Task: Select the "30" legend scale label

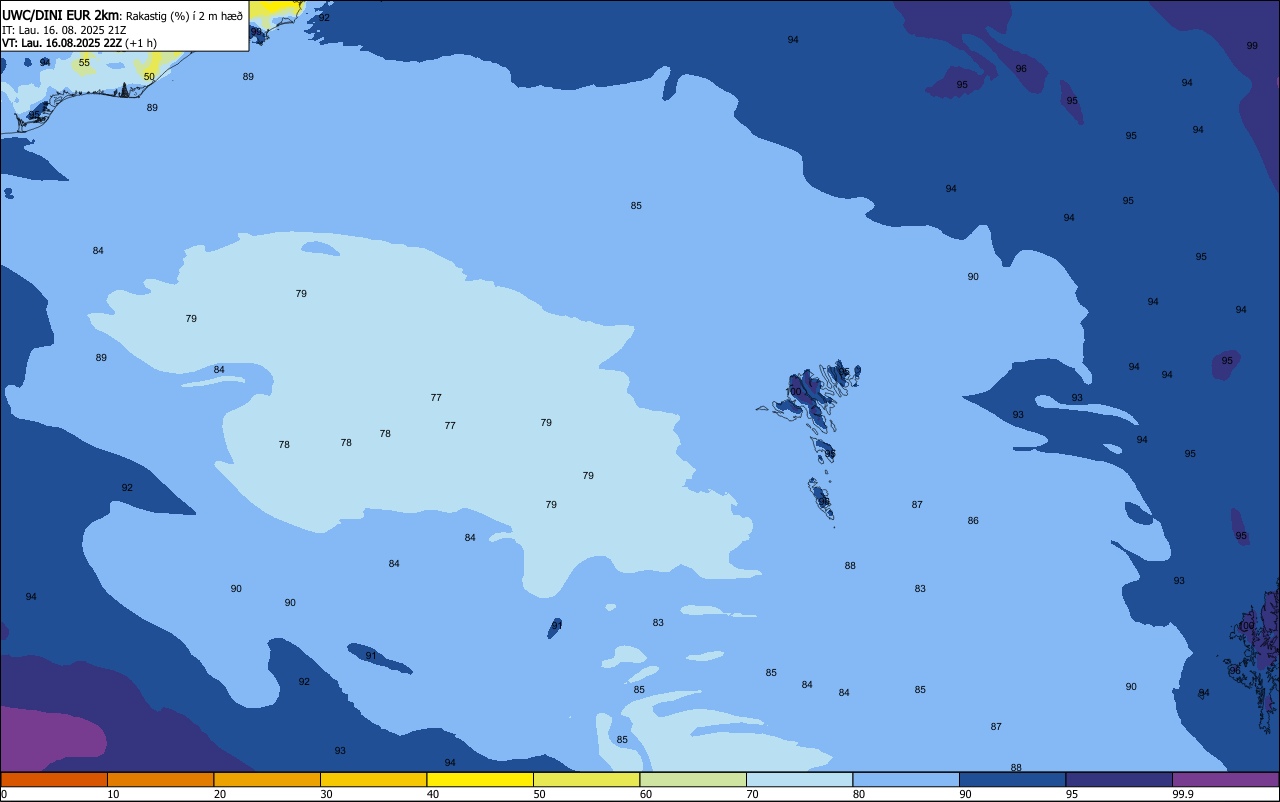Action: coord(326,794)
